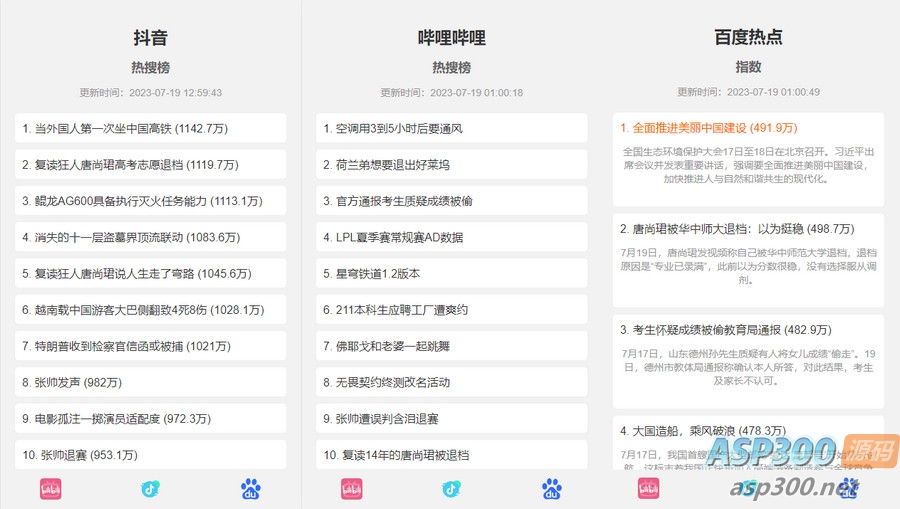Select 鲲龙AG600具备执行灭火任务能力 entry
The height and width of the screenshot is (509, 900).
[150, 200]
